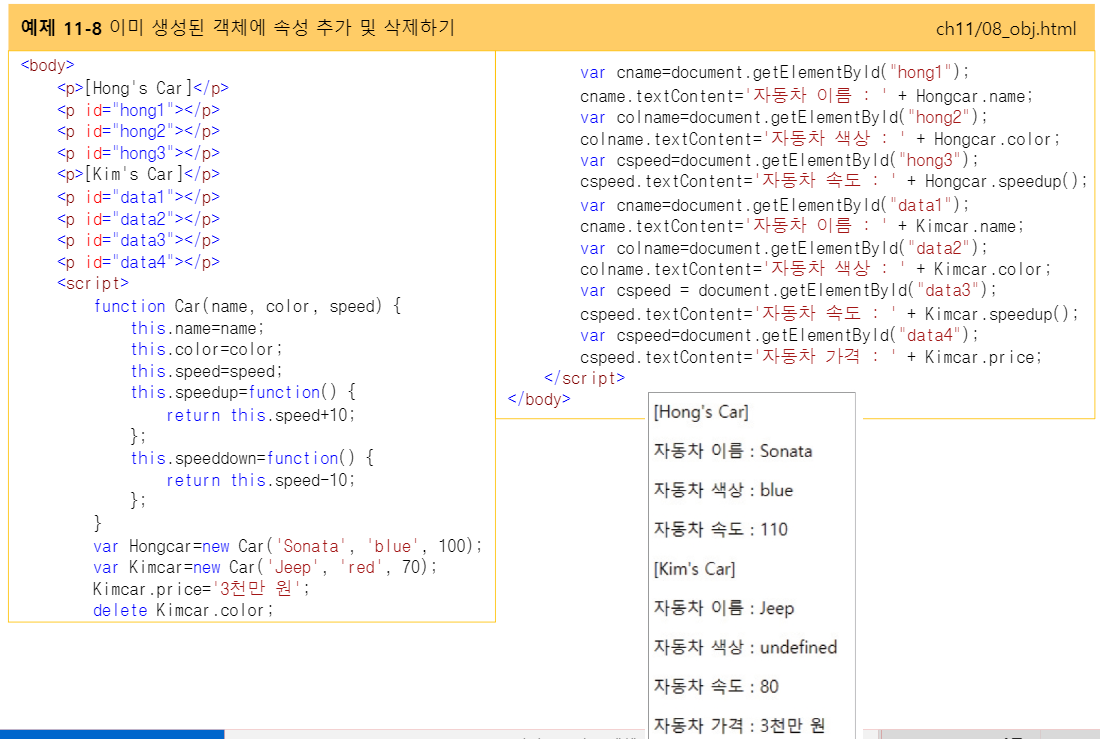Click the line containing getElementById("data3")
This screenshot has height=739, width=1100.
788,290
